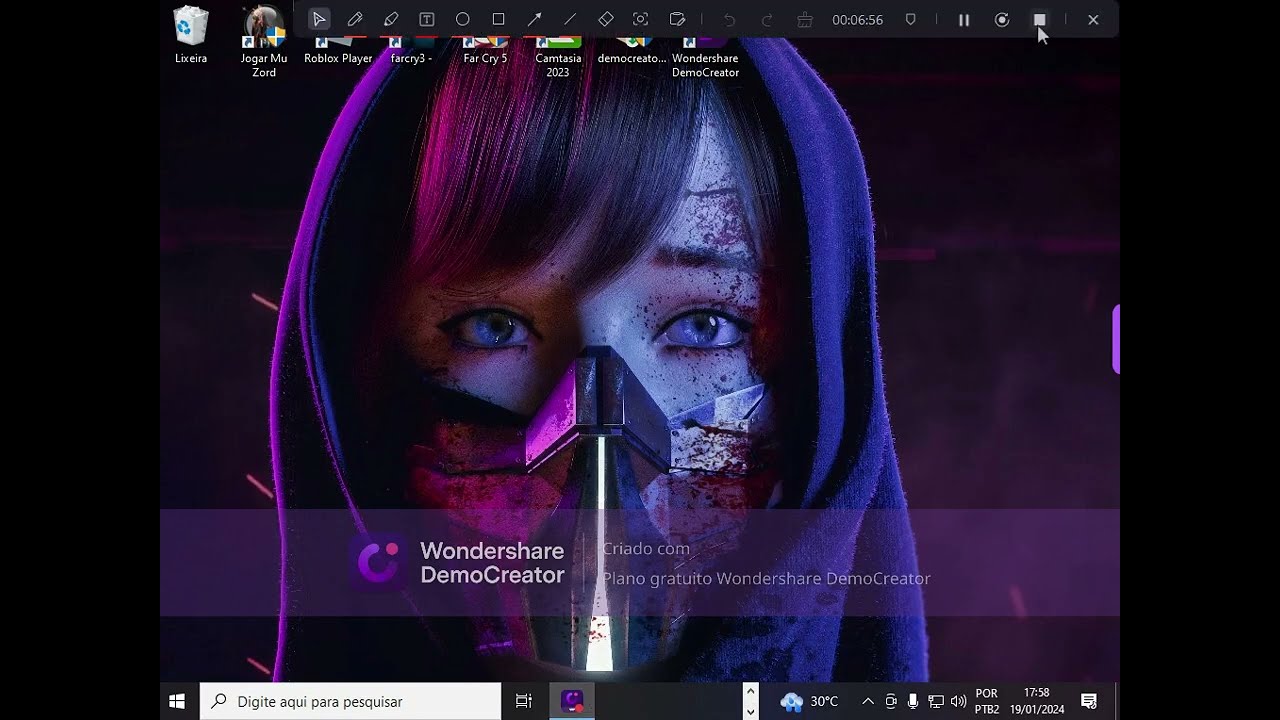Redo the last annotation
1280x720 pixels.
(767, 20)
